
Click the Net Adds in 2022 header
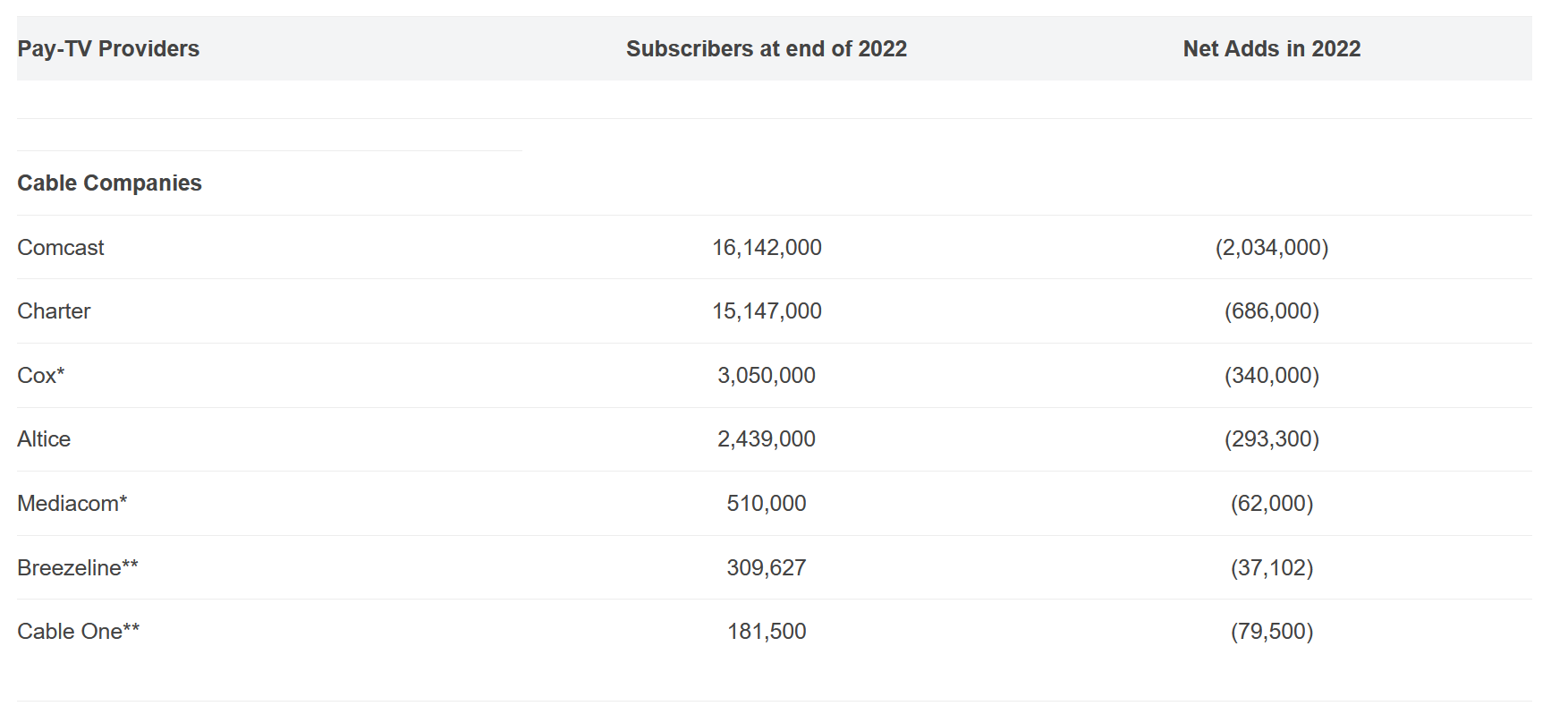coord(1271,49)
